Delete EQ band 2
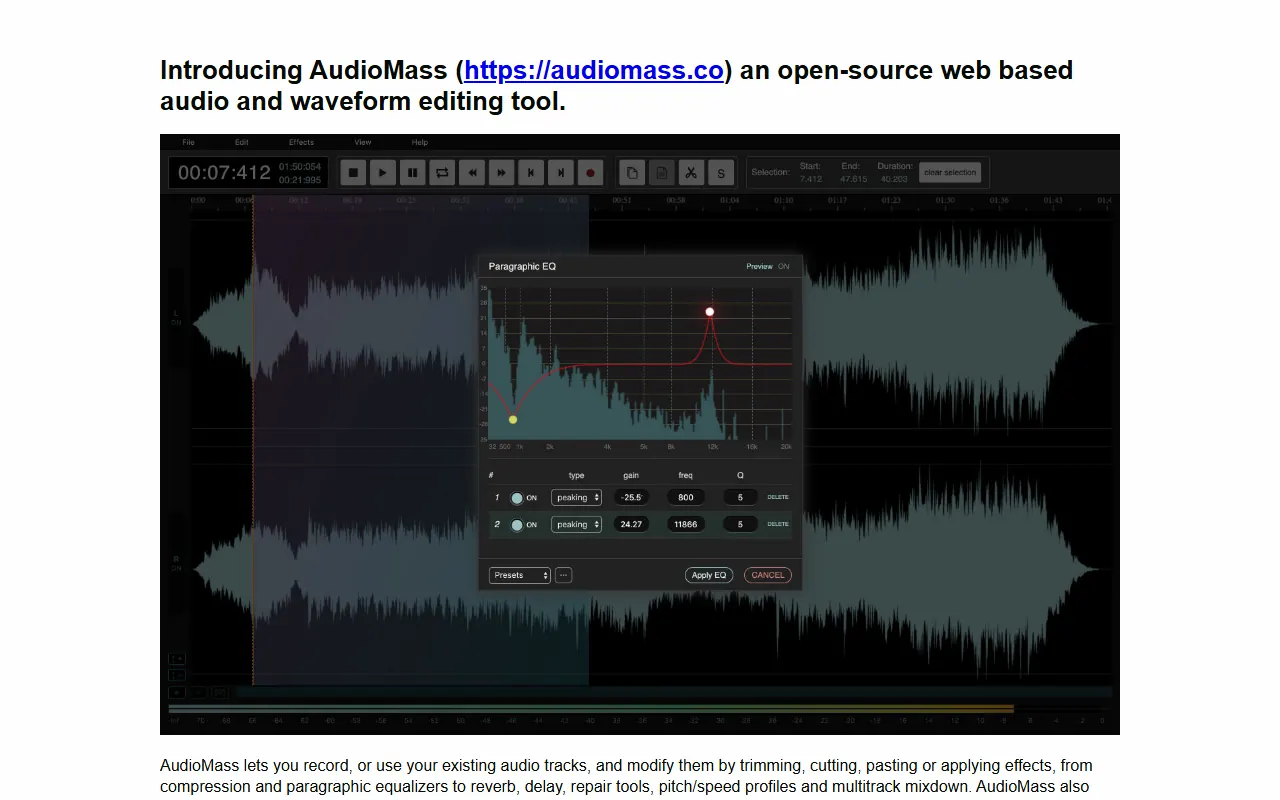This screenshot has width=1280, height=800. coord(778,524)
